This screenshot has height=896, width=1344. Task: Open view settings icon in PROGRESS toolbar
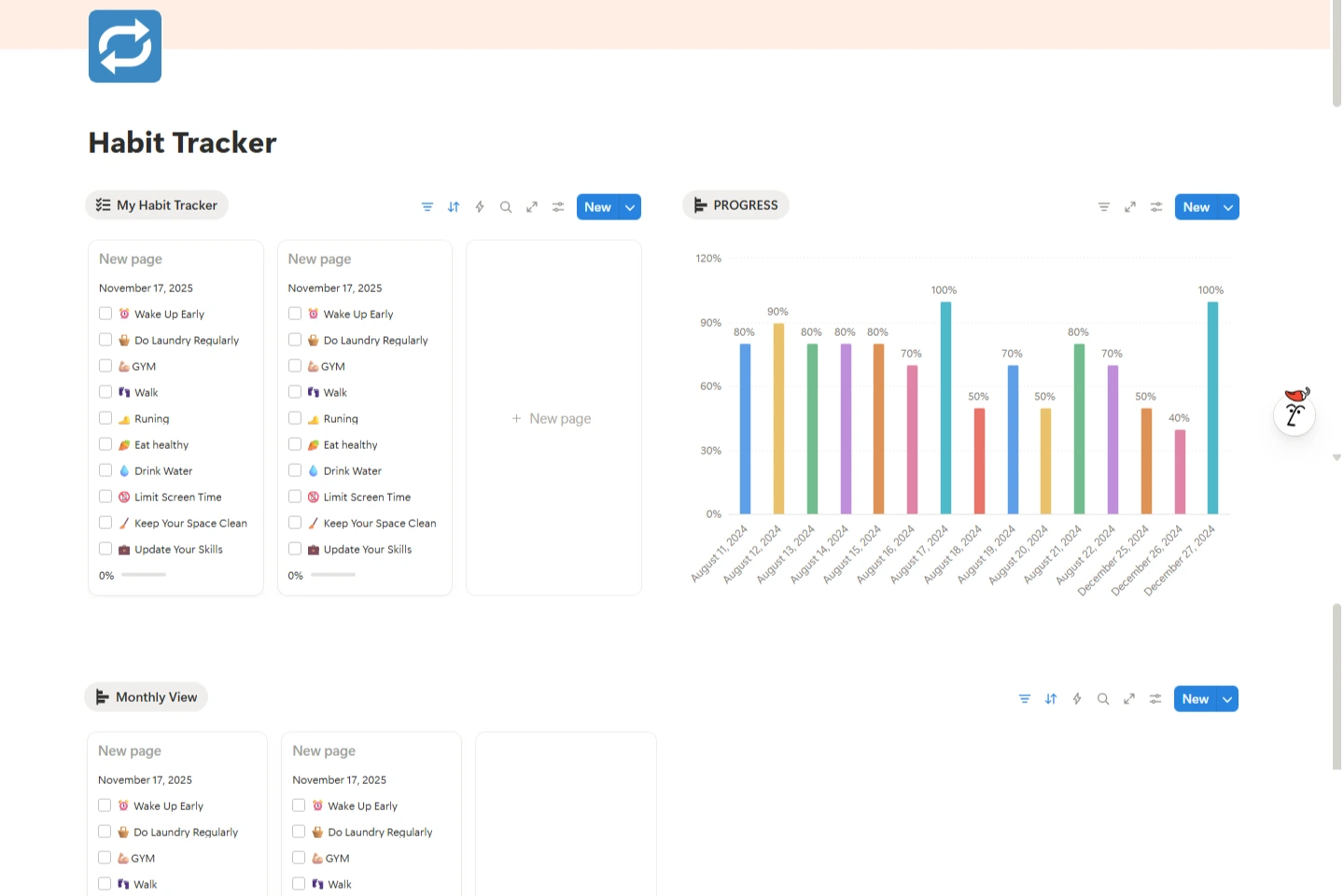pos(1156,207)
